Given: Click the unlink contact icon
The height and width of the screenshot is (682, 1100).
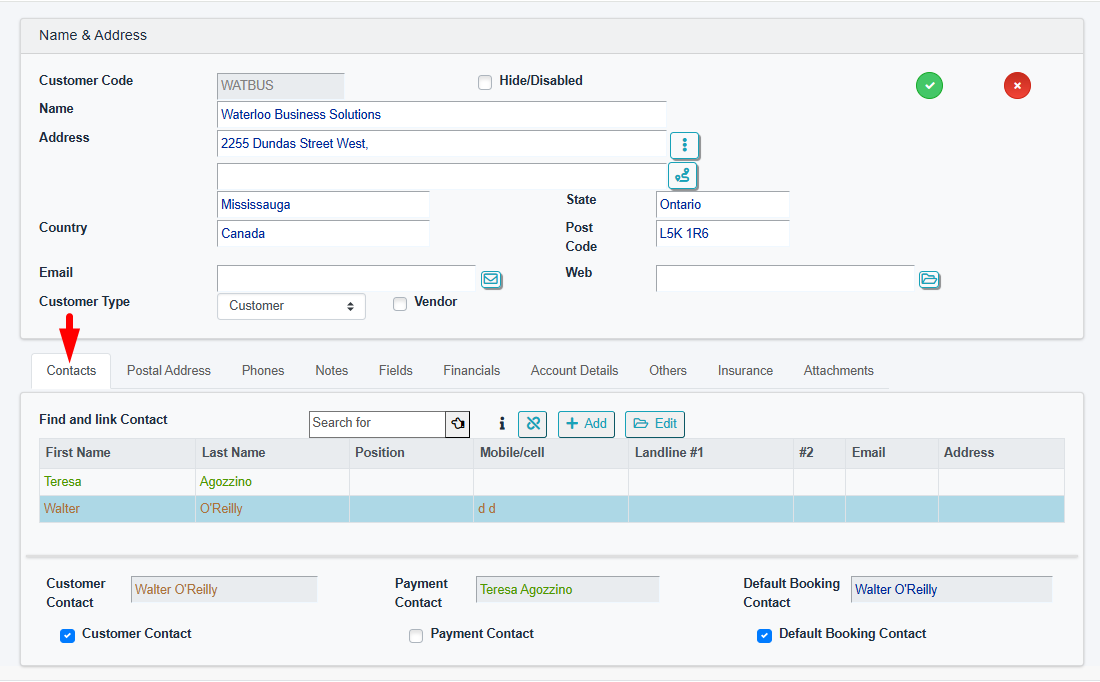Looking at the screenshot, I should [x=532, y=424].
